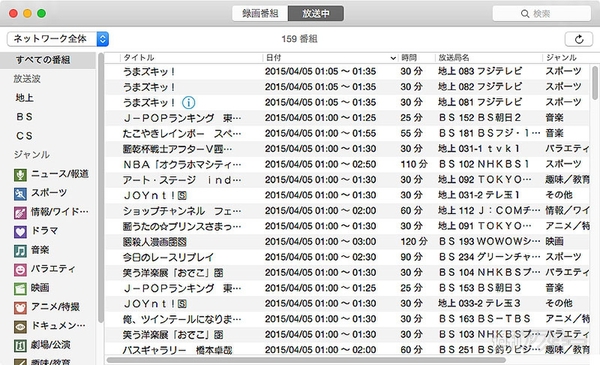Focus the 検索 search field
600x365 pixels.
pyautogui.click(x=541, y=14)
